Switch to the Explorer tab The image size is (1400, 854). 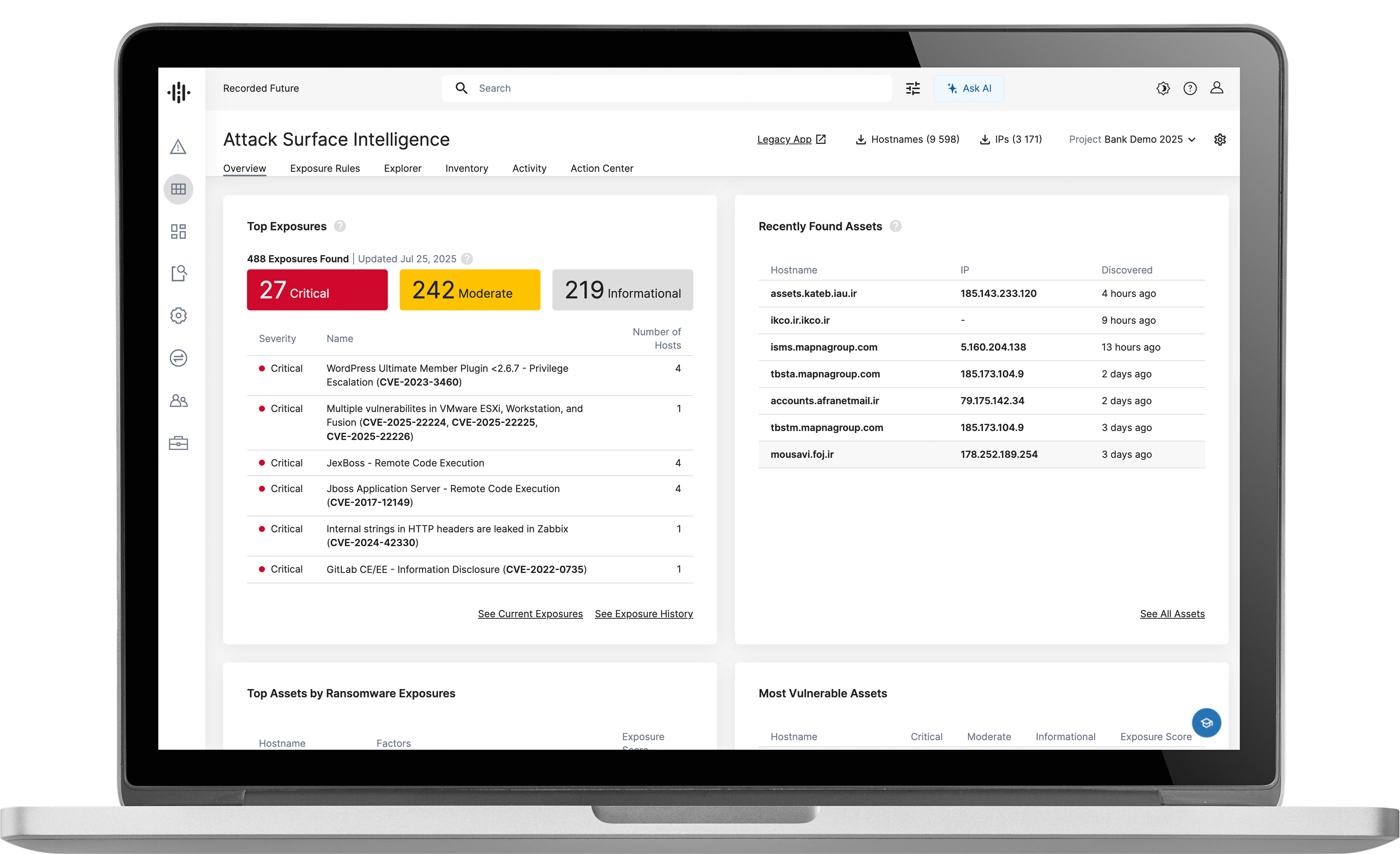402,168
